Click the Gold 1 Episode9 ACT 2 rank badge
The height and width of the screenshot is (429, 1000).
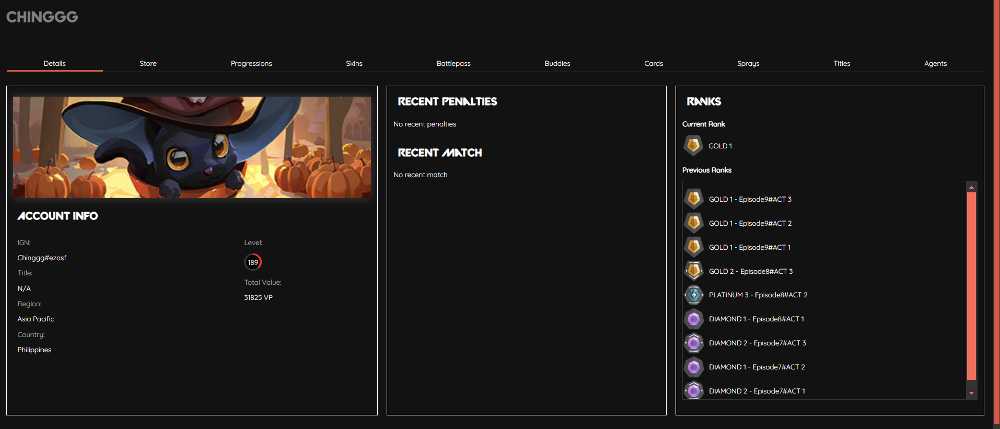(x=693, y=223)
